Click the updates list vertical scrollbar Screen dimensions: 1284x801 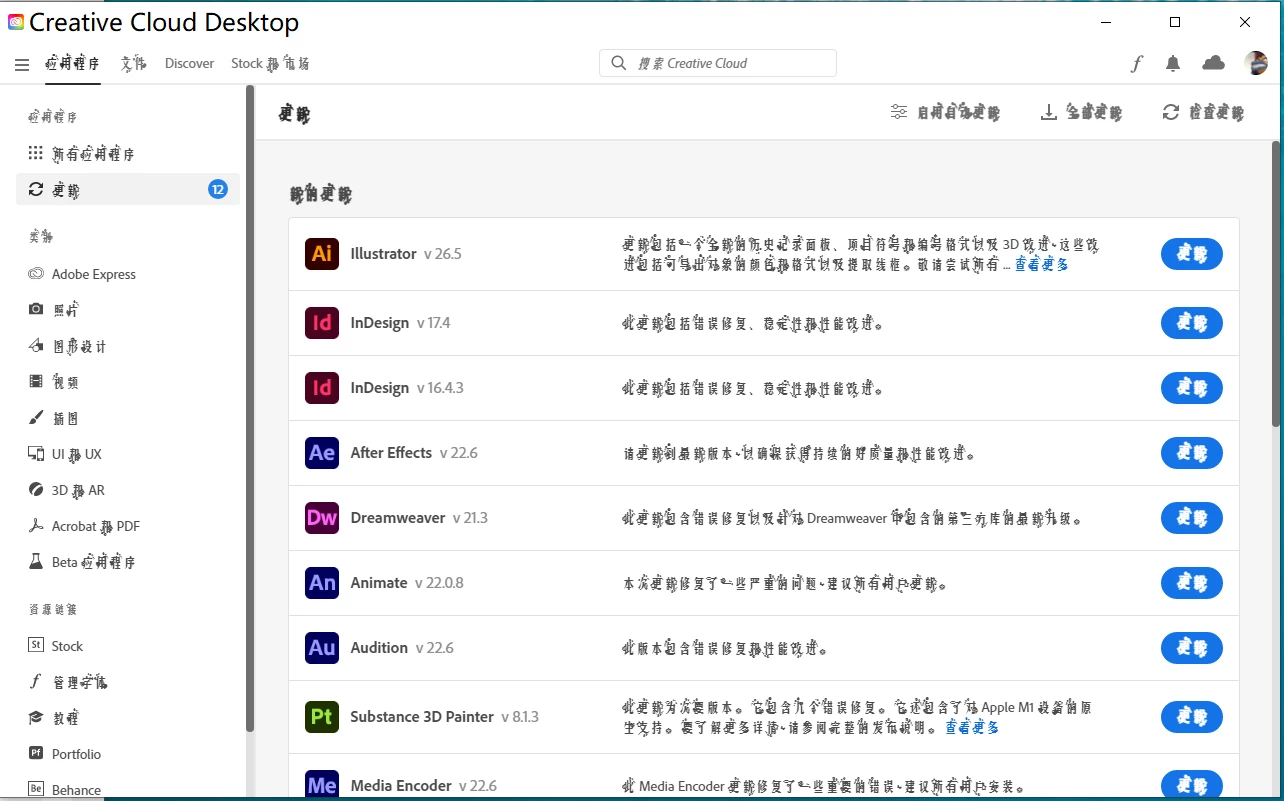[1276, 285]
